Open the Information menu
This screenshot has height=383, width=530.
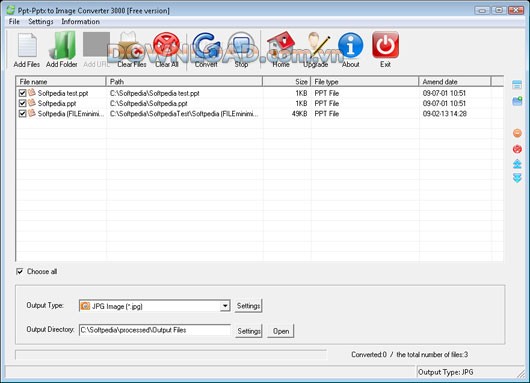pyautogui.click(x=80, y=22)
